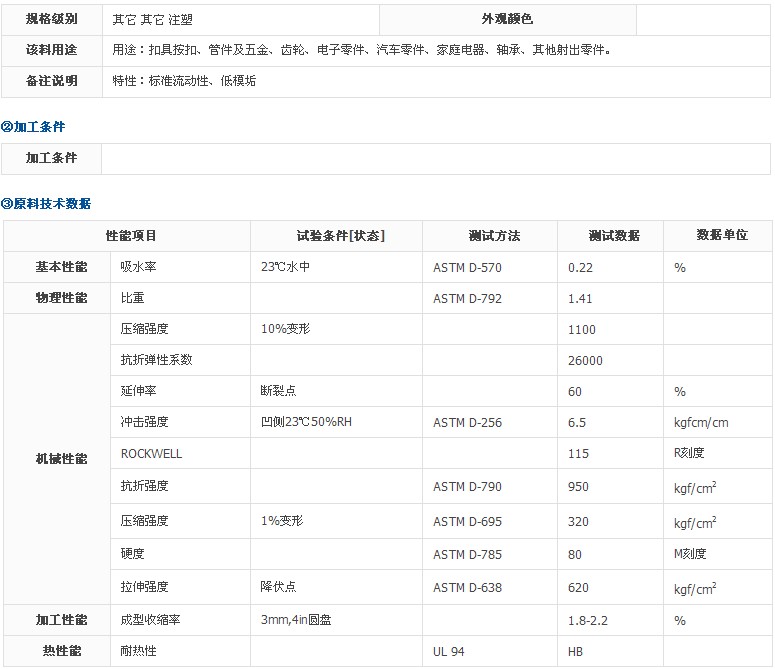The image size is (775, 669).
Task: Select the 基本性能 category cell
Action: point(61,267)
